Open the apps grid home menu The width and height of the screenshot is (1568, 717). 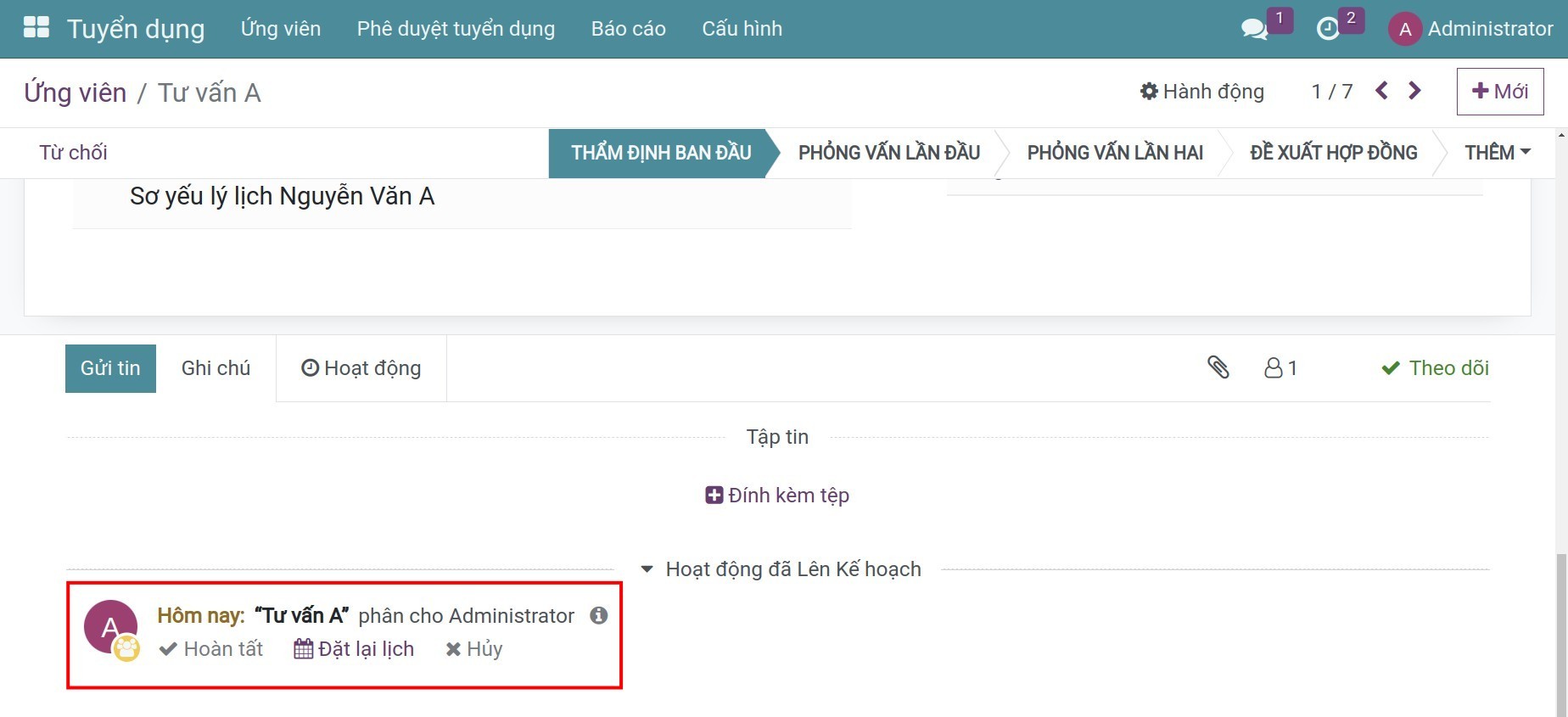[36, 28]
